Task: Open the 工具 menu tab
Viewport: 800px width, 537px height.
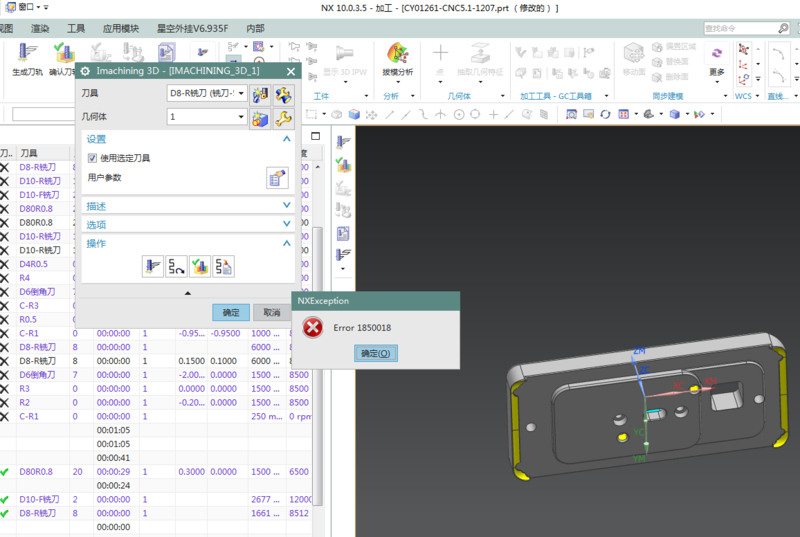Action: (x=76, y=29)
